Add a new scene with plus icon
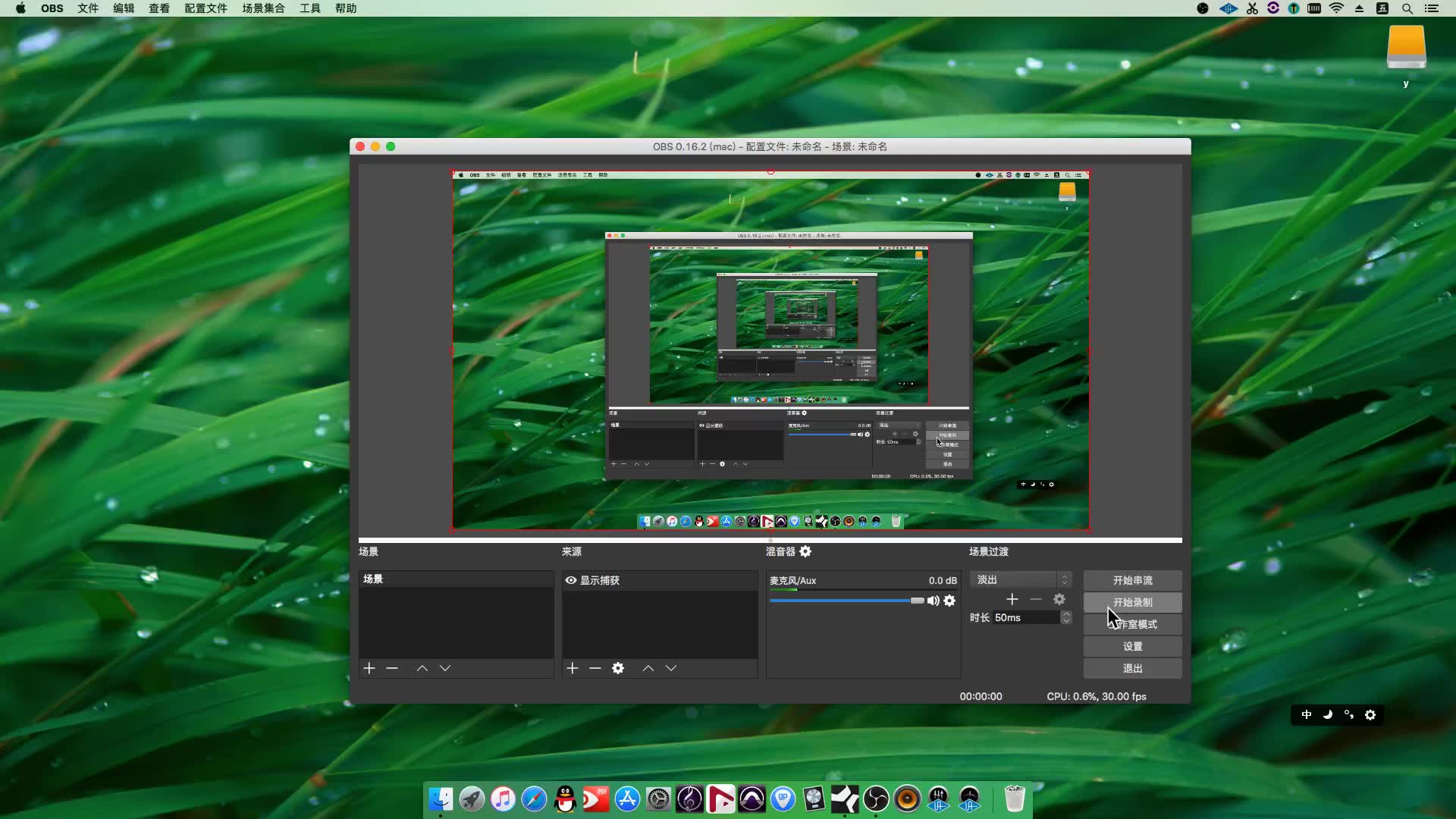The image size is (1456, 819). [x=369, y=668]
